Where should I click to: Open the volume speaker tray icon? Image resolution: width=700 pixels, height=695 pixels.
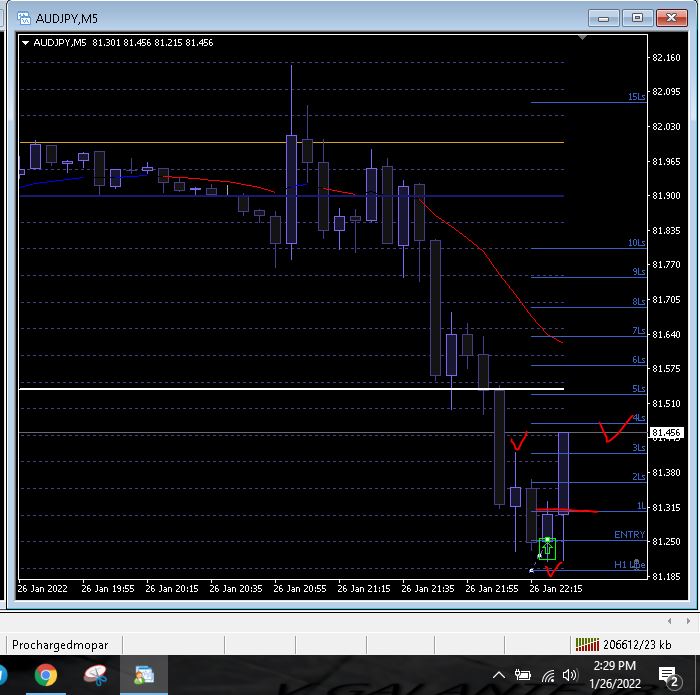[x=570, y=675]
